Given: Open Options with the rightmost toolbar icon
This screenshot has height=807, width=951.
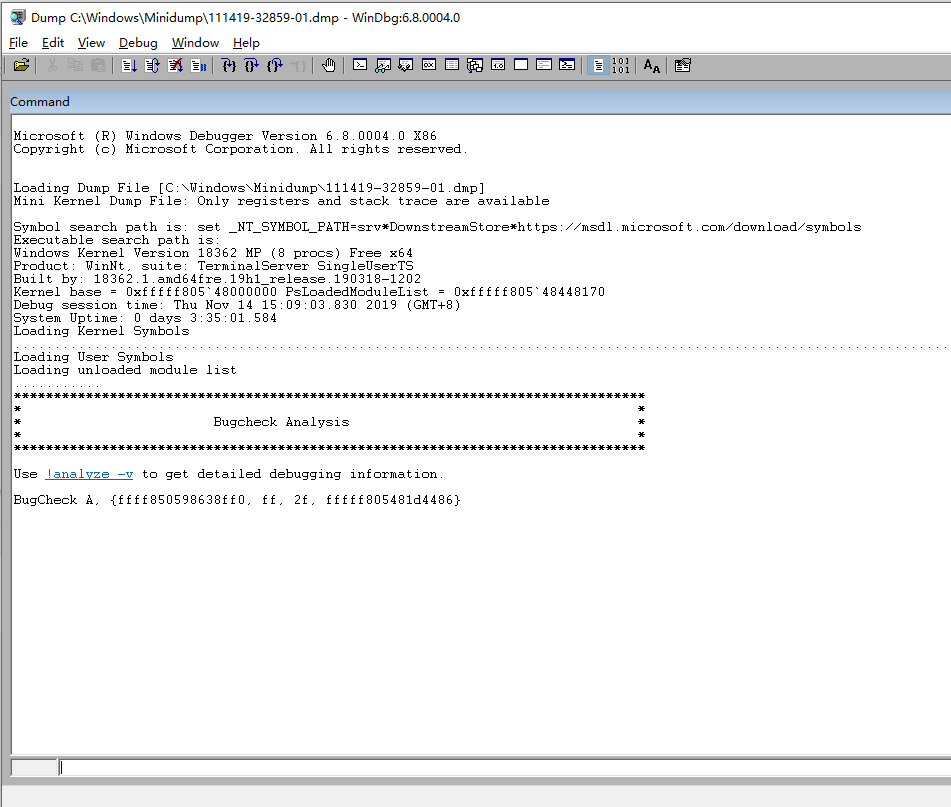Looking at the screenshot, I should [x=682, y=65].
